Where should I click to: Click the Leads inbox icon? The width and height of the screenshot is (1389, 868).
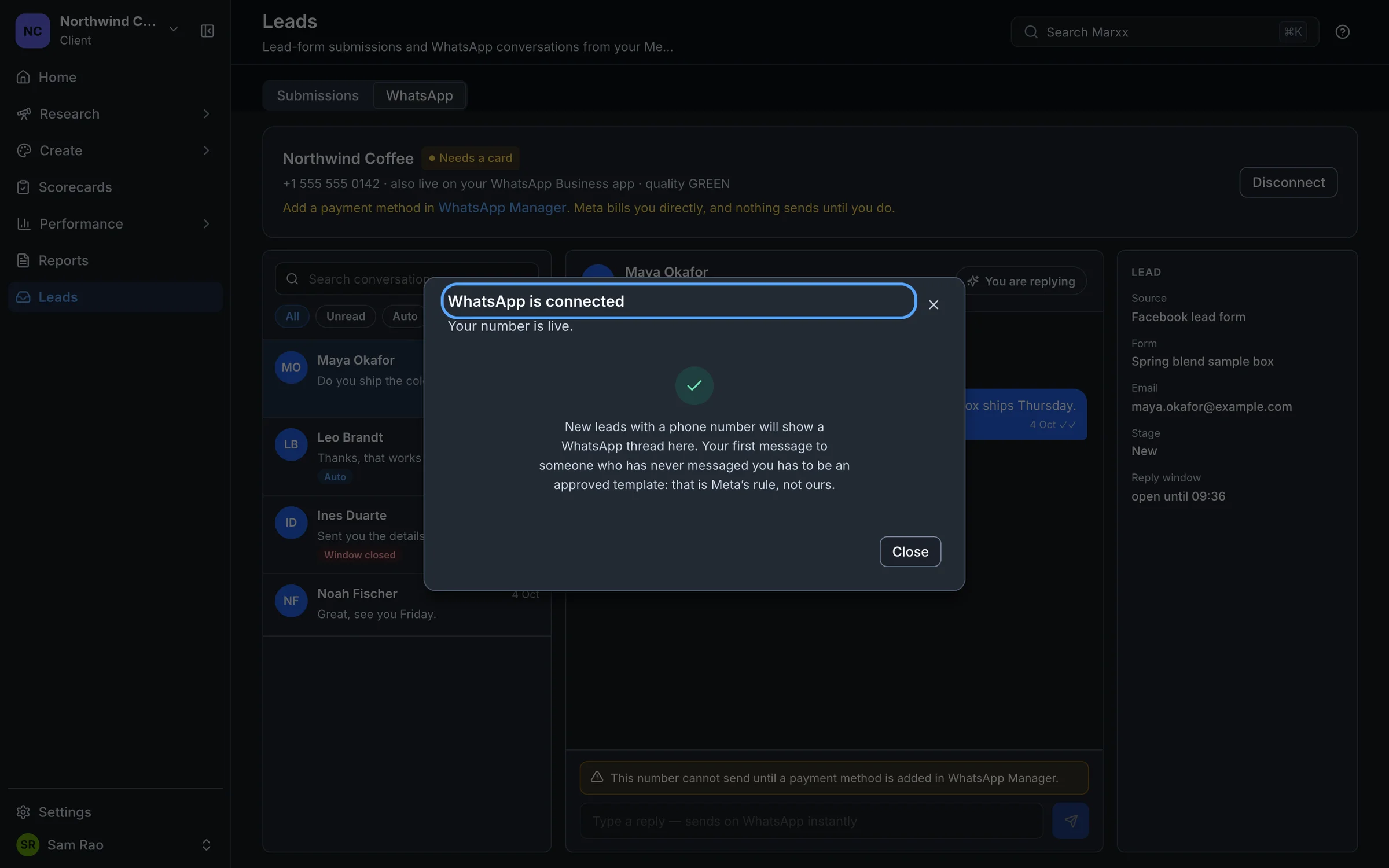[x=23, y=297]
